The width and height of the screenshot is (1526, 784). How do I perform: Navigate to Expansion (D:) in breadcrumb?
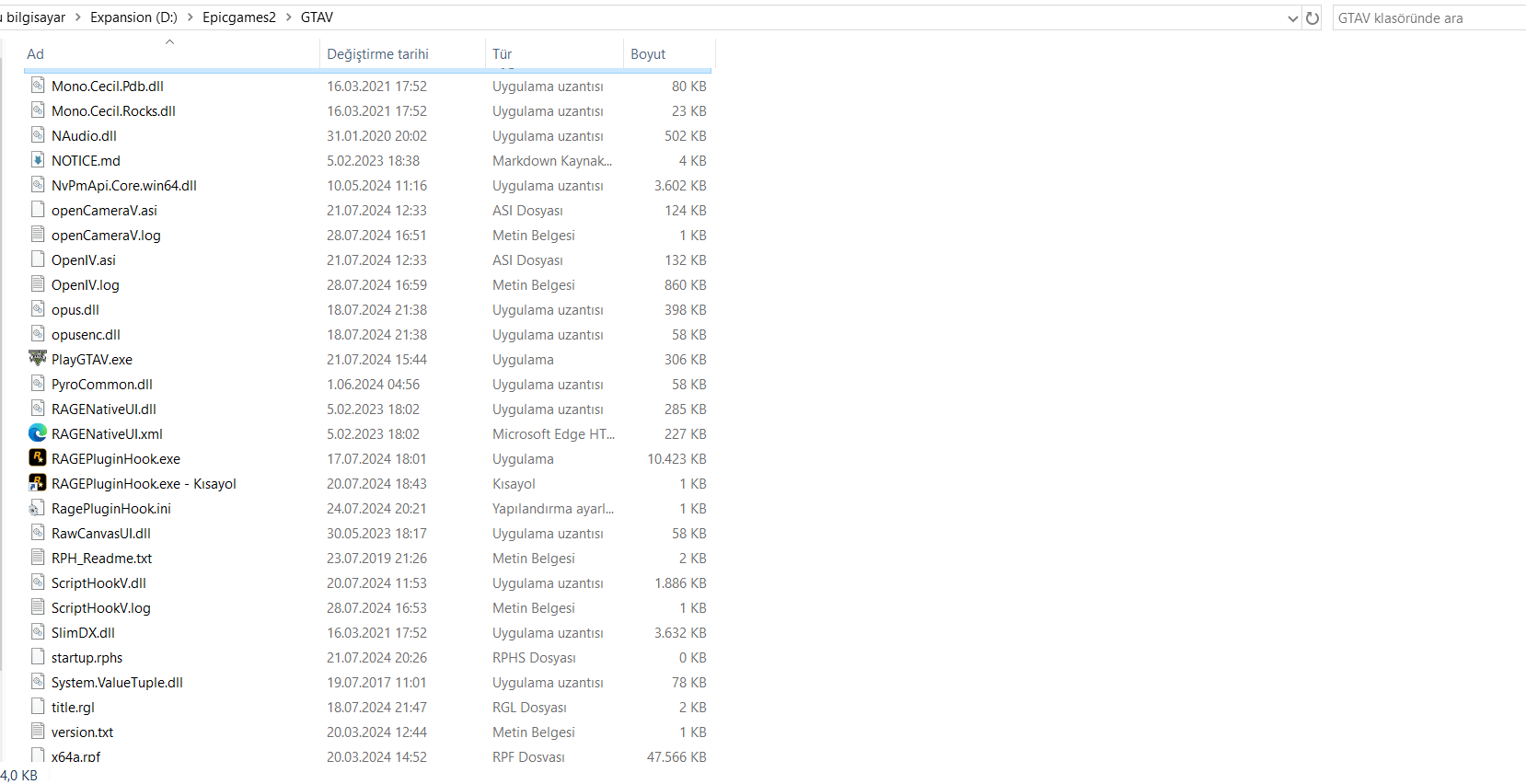click(x=133, y=17)
